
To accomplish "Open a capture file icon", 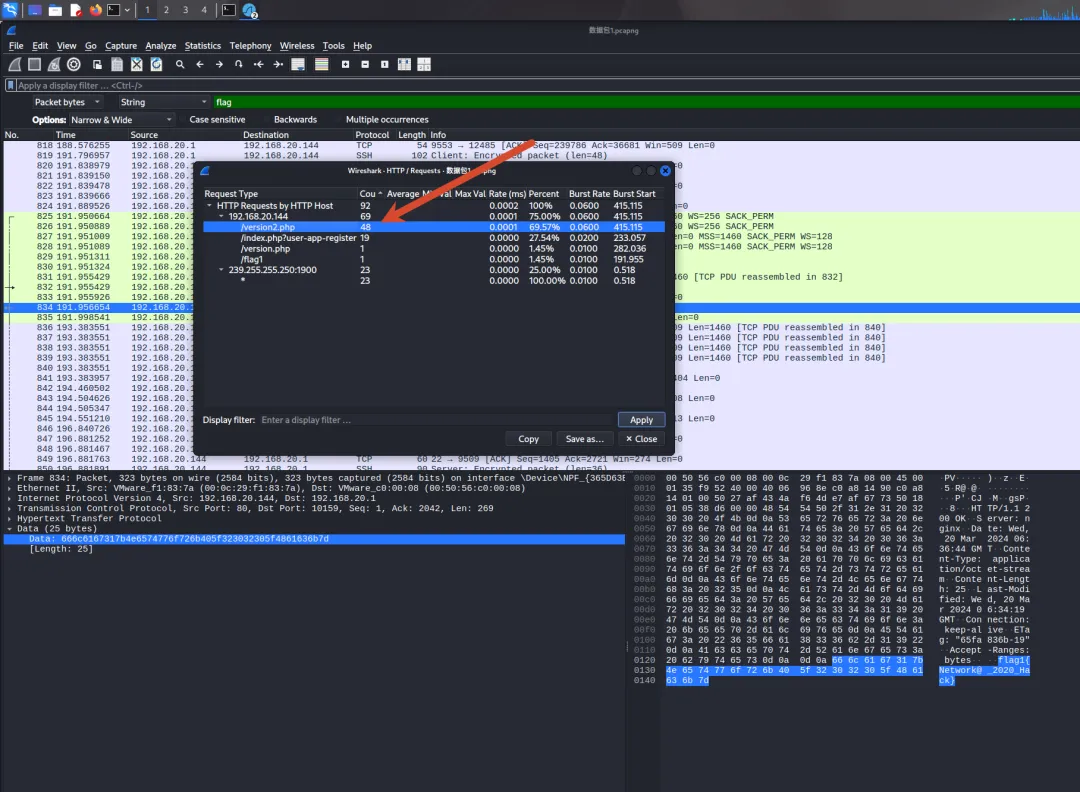I will point(97,65).
